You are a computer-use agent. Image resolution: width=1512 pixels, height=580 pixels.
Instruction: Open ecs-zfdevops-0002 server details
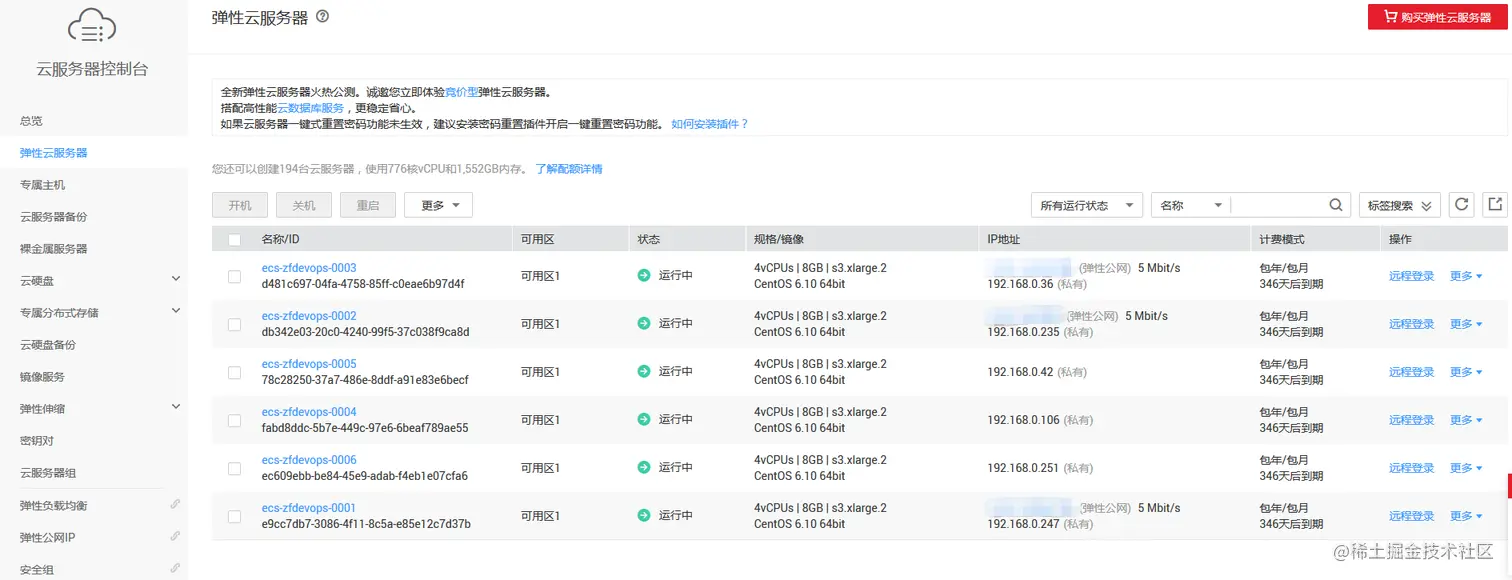point(309,315)
